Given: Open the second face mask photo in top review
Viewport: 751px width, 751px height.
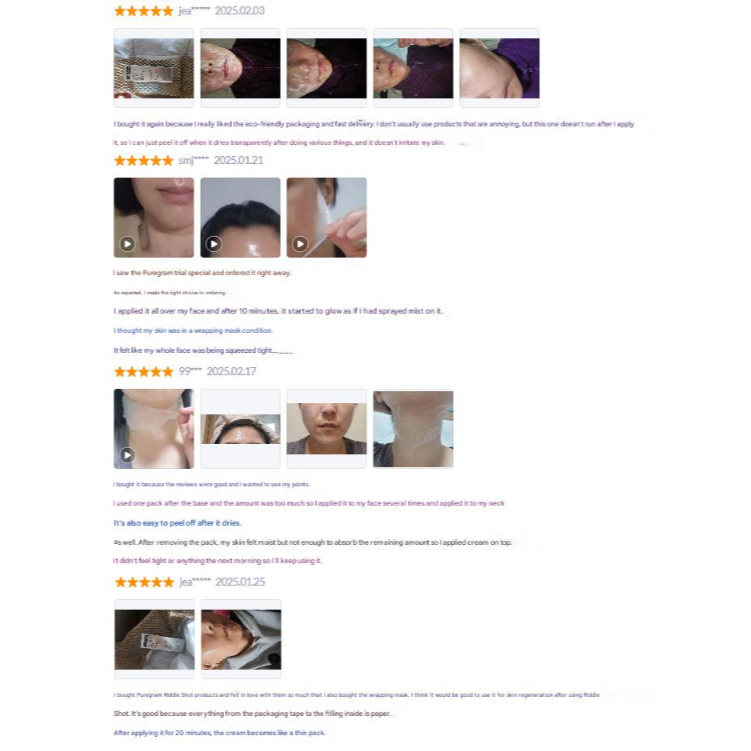Looking at the screenshot, I should click(x=240, y=68).
